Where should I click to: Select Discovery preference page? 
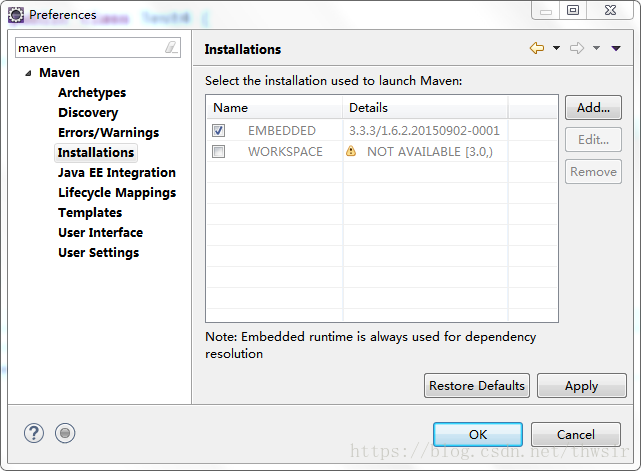pos(88,113)
